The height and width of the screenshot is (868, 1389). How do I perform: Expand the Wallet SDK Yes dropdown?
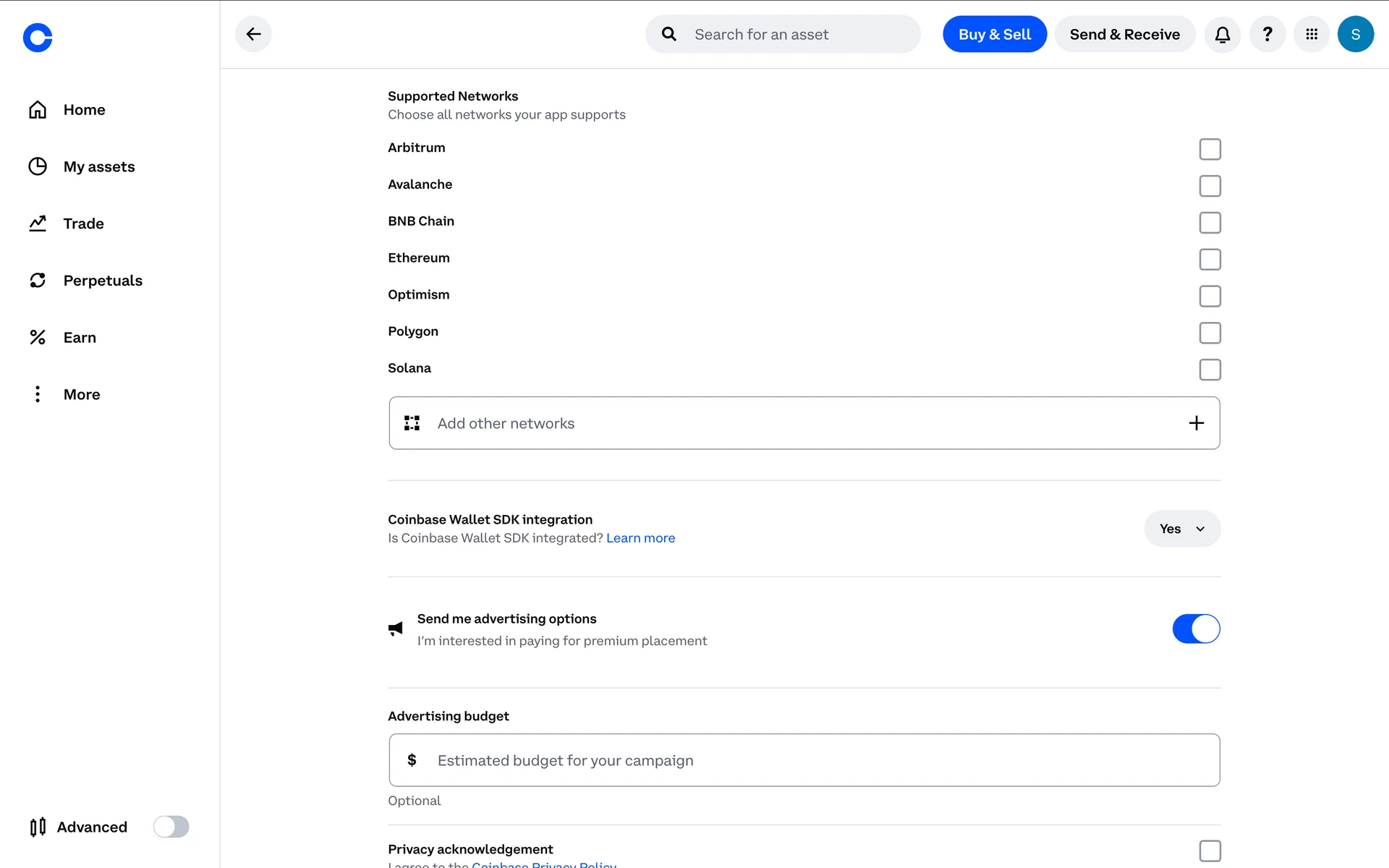coord(1182,529)
